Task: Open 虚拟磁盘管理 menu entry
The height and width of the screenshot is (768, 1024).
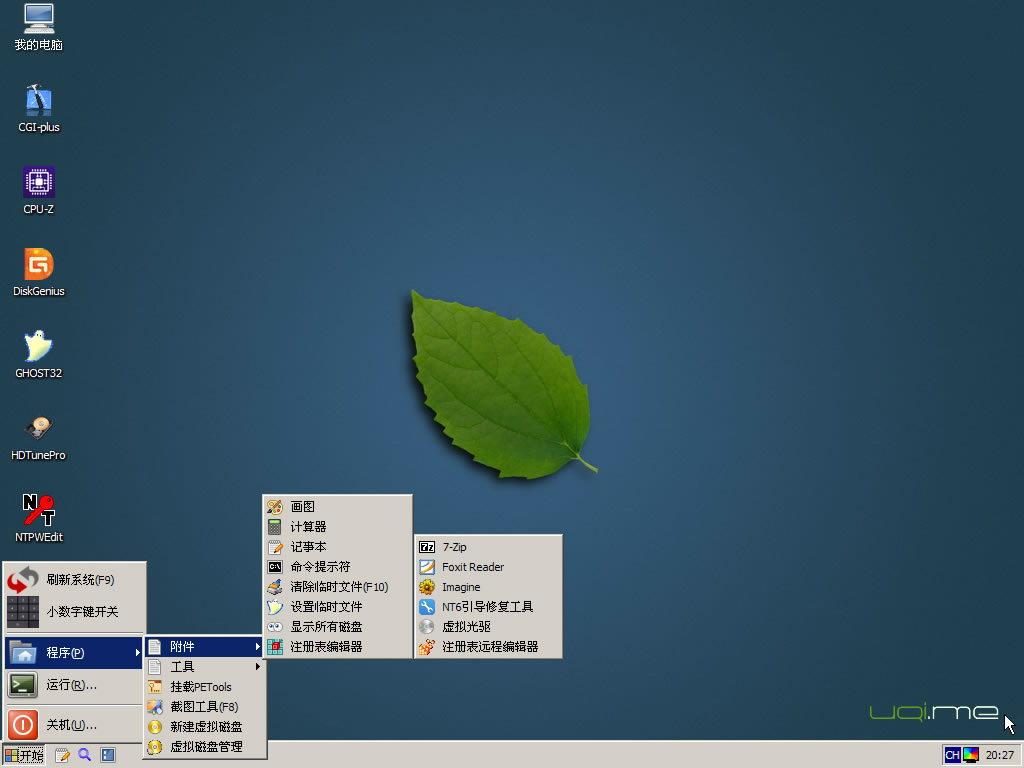Action: (x=205, y=746)
